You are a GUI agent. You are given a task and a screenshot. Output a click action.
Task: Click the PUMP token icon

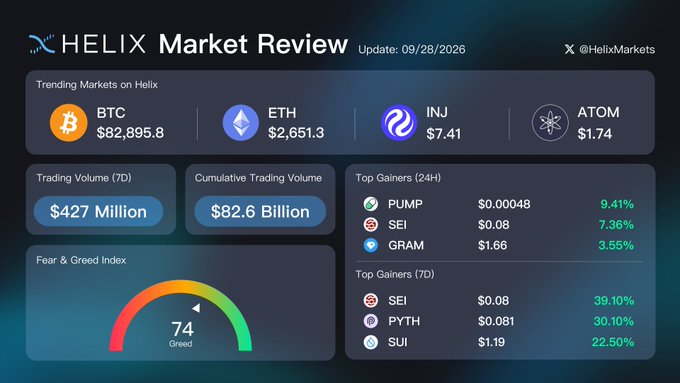(371, 204)
